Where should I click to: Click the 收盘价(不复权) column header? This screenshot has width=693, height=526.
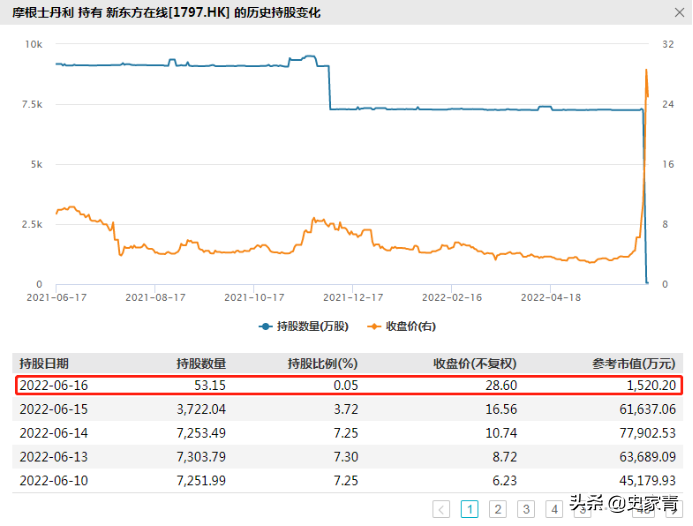[x=475, y=364]
